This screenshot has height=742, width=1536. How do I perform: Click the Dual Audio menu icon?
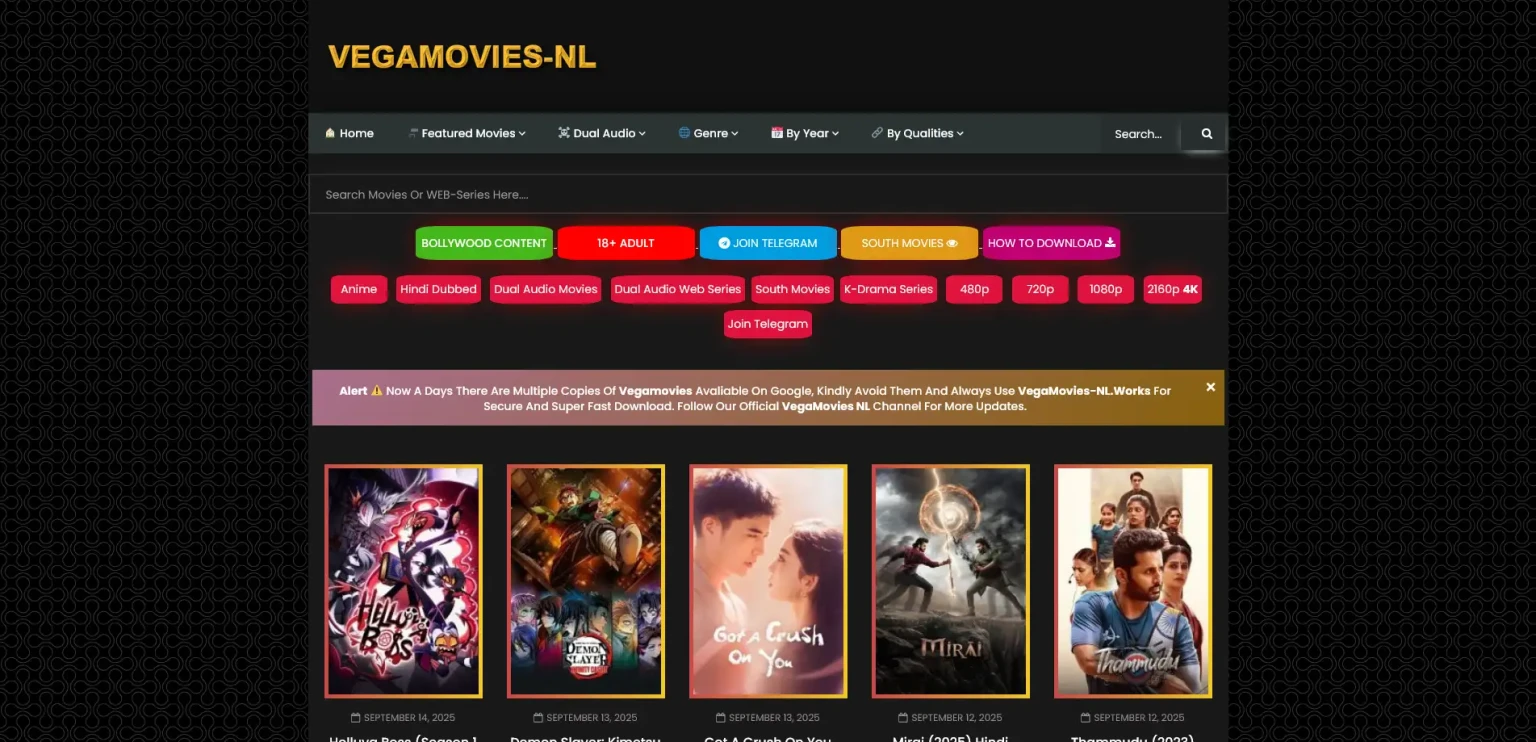pyautogui.click(x=564, y=133)
